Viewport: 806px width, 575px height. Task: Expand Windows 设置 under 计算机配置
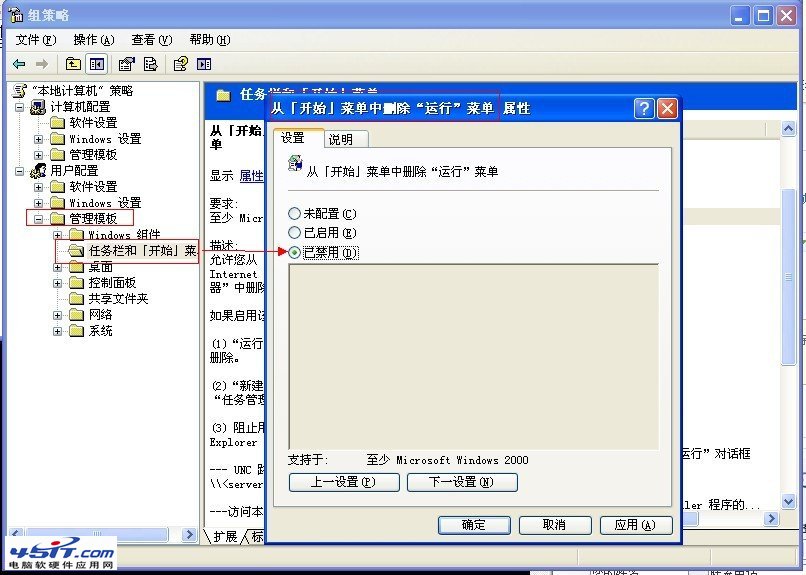[39, 139]
